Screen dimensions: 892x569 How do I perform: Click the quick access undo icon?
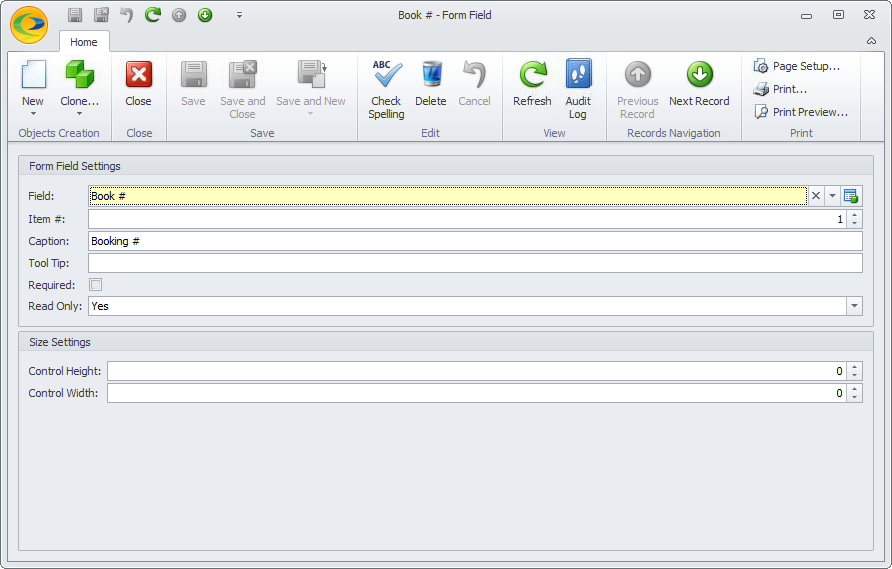127,15
